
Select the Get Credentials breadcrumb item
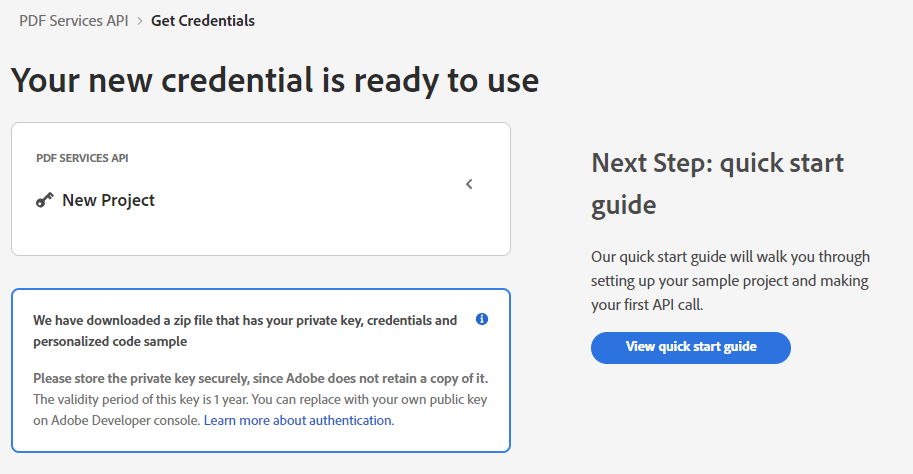pos(203,21)
